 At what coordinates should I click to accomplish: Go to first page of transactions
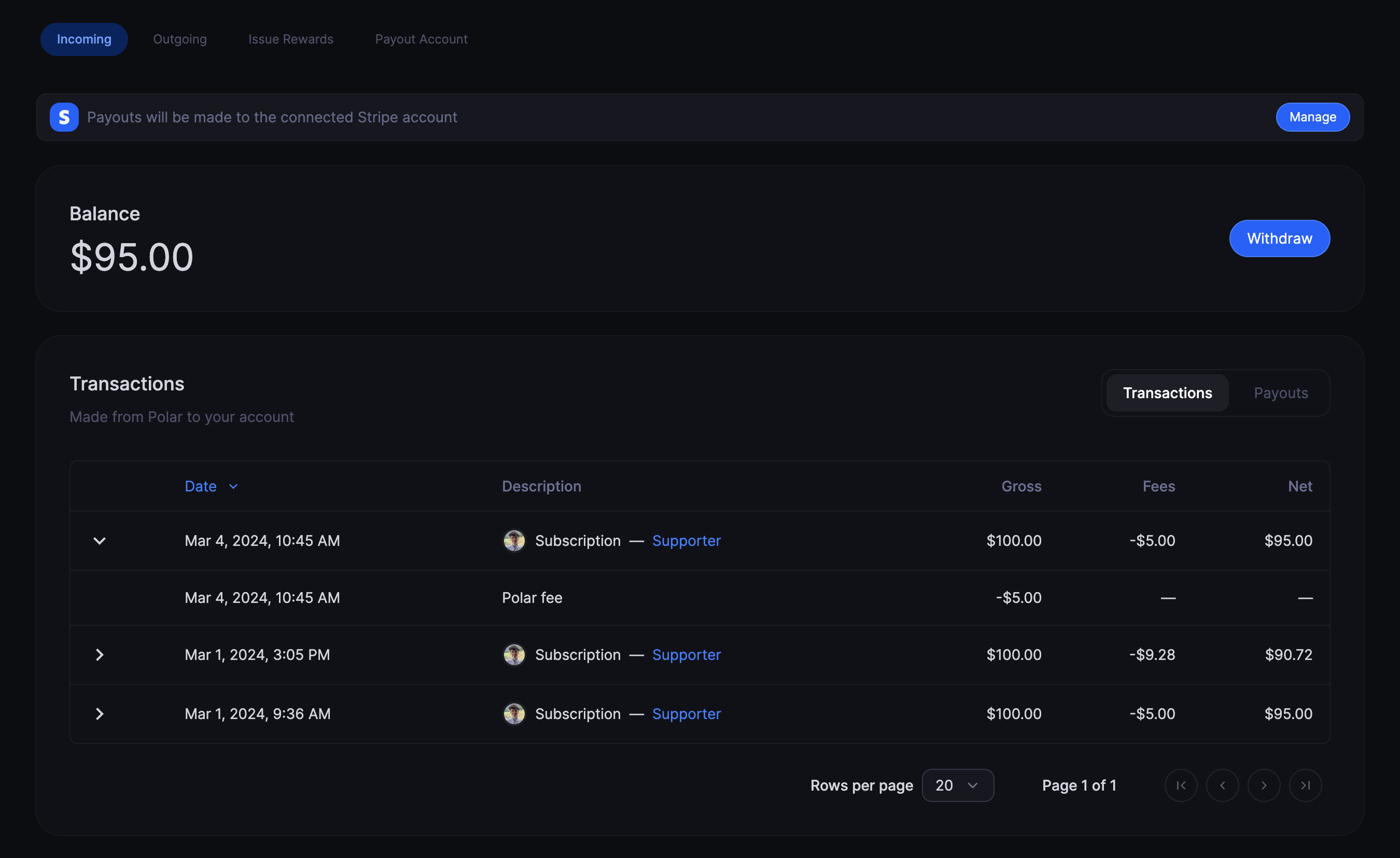click(x=1181, y=785)
